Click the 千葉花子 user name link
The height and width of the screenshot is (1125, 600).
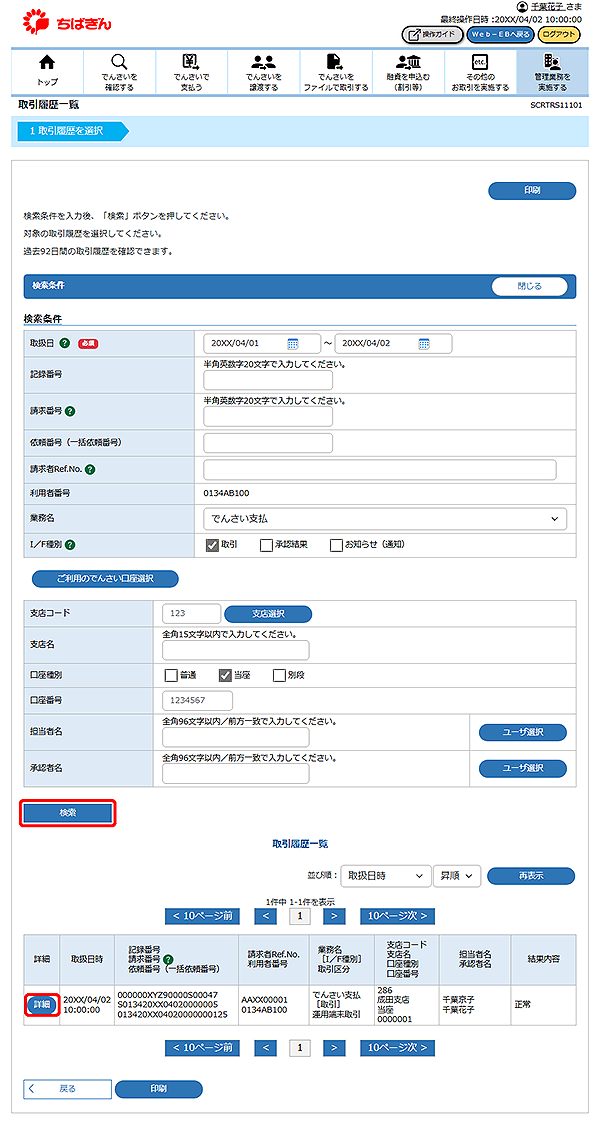tap(547, 6)
